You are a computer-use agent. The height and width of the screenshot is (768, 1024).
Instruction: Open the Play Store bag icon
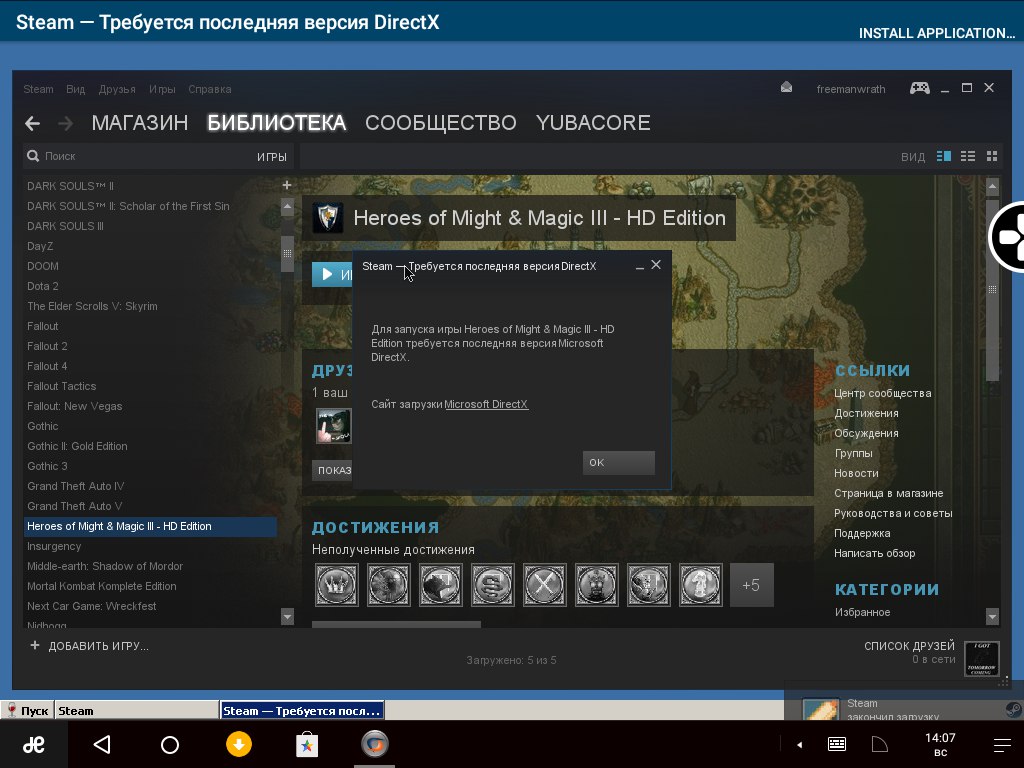coord(307,744)
